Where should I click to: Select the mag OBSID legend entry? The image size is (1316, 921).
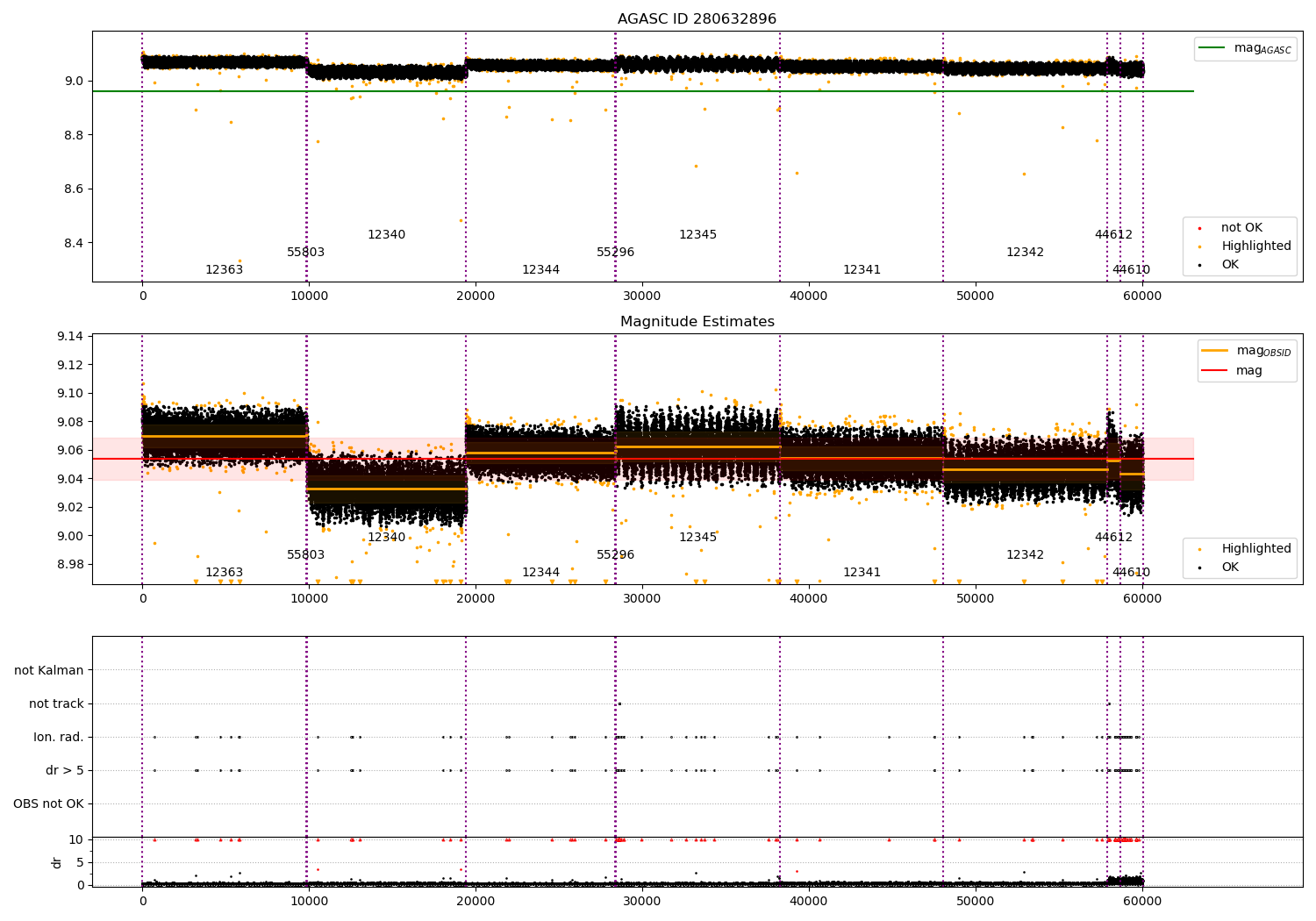coord(1246,351)
